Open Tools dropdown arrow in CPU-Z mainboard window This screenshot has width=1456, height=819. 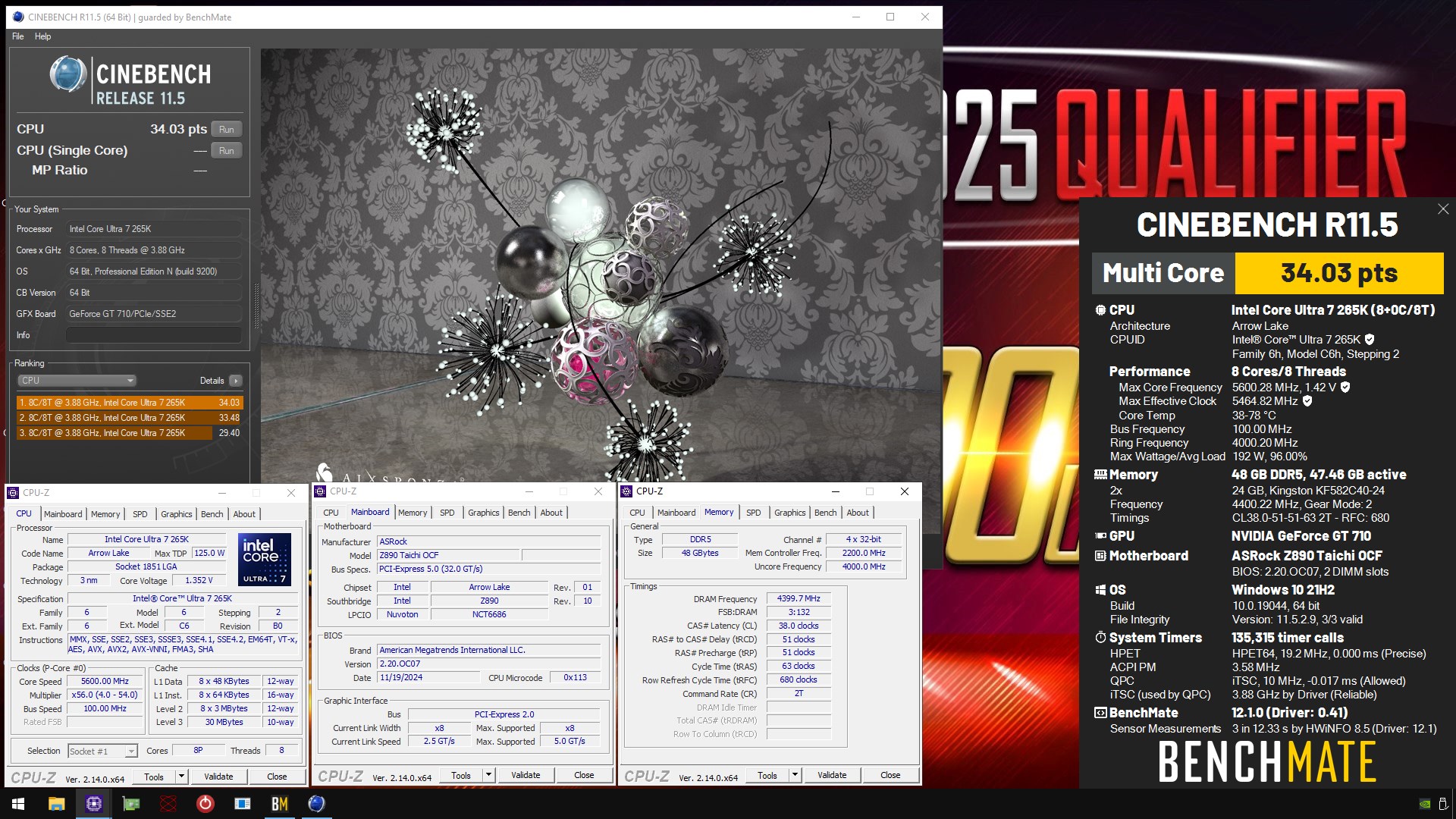coord(488,775)
